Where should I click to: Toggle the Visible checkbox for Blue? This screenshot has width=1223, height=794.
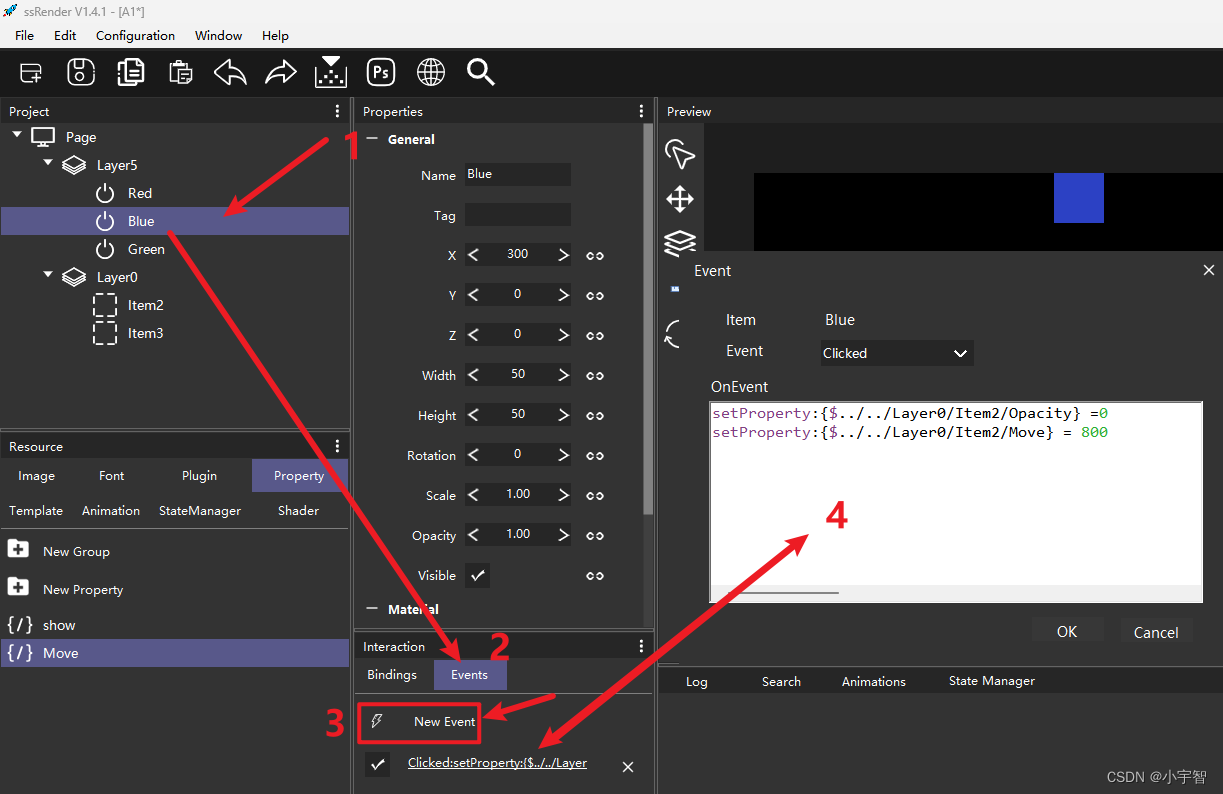(x=477, y=575)
